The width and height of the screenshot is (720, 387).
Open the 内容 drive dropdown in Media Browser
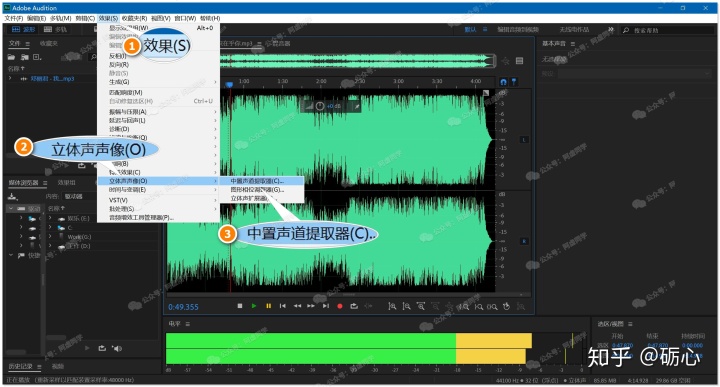click(x=80, y=196)
